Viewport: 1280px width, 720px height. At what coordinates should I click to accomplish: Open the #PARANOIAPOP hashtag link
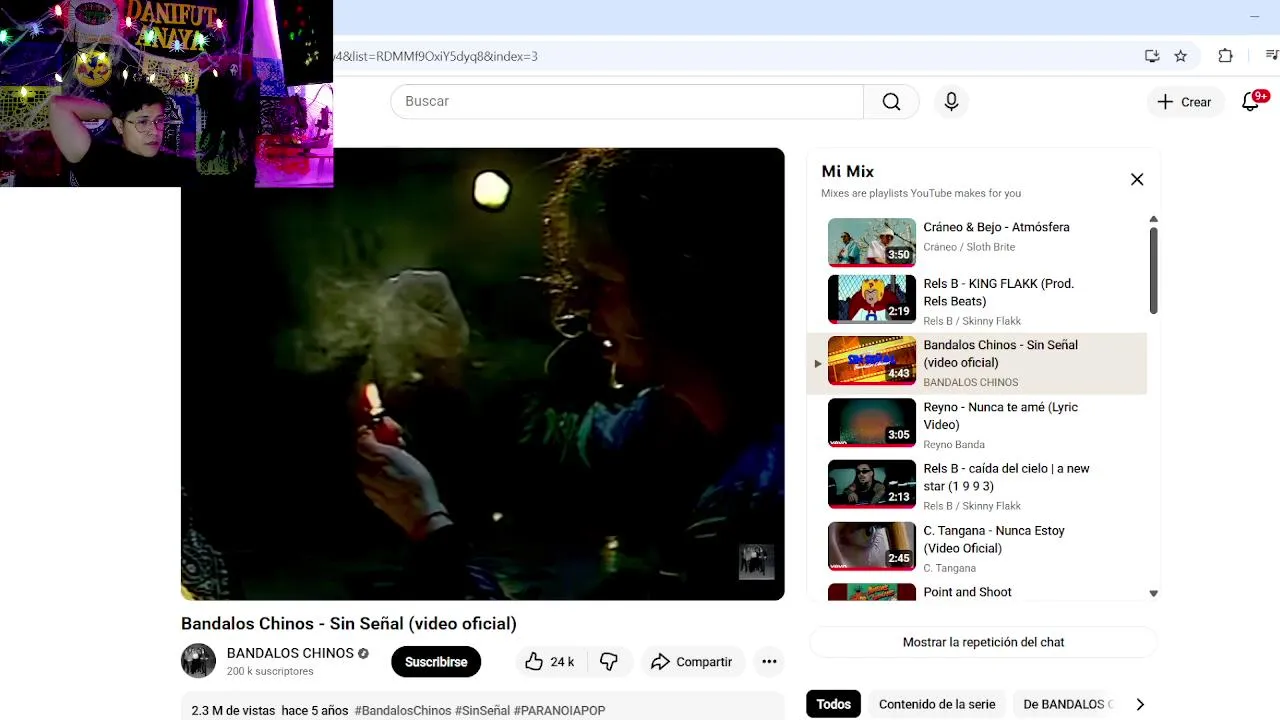pos(559,710)
